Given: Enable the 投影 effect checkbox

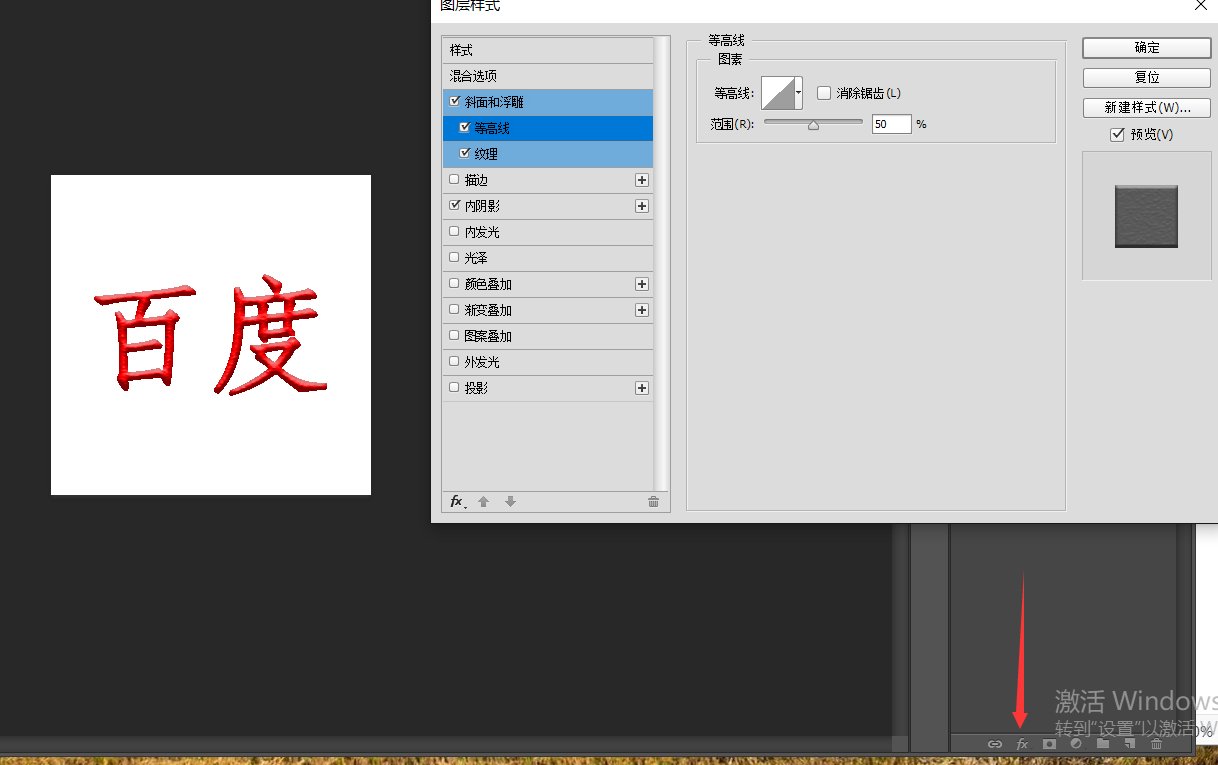Looking at the screenshot, I should pos(454,388).
